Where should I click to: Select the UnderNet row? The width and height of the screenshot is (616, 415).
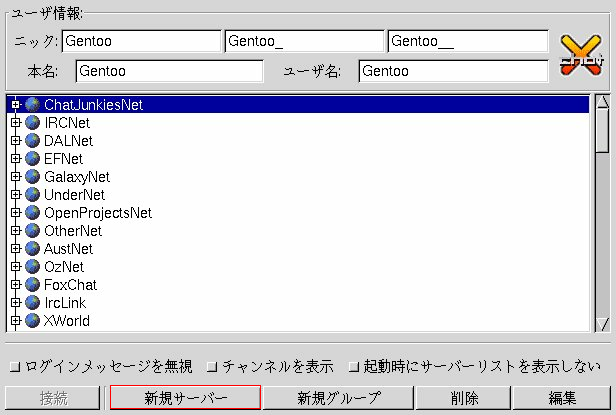point(298,195)
